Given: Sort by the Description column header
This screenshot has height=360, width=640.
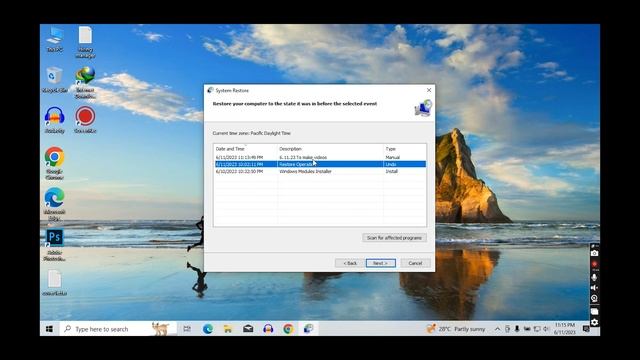Looking at the screenshot, I should [x=330, y=149].
